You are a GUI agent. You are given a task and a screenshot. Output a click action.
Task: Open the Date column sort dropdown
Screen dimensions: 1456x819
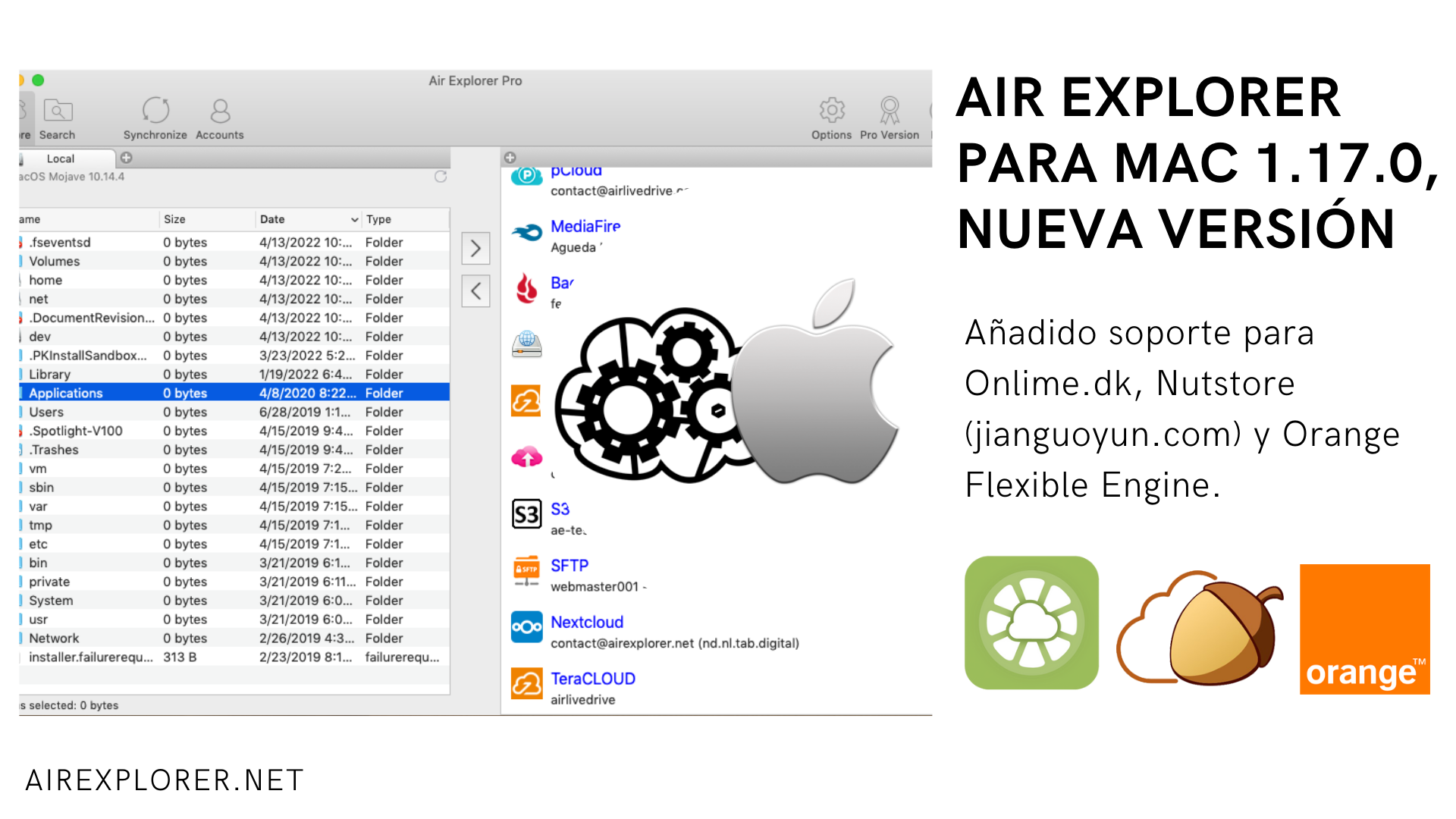pos(352,219)
